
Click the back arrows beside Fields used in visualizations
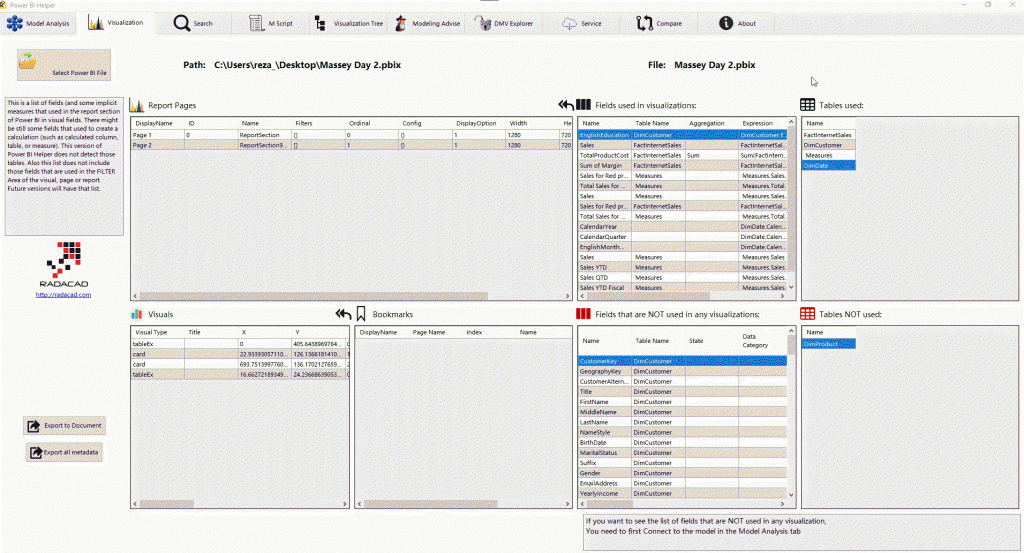pyautogui.click(x=567, y=105)
